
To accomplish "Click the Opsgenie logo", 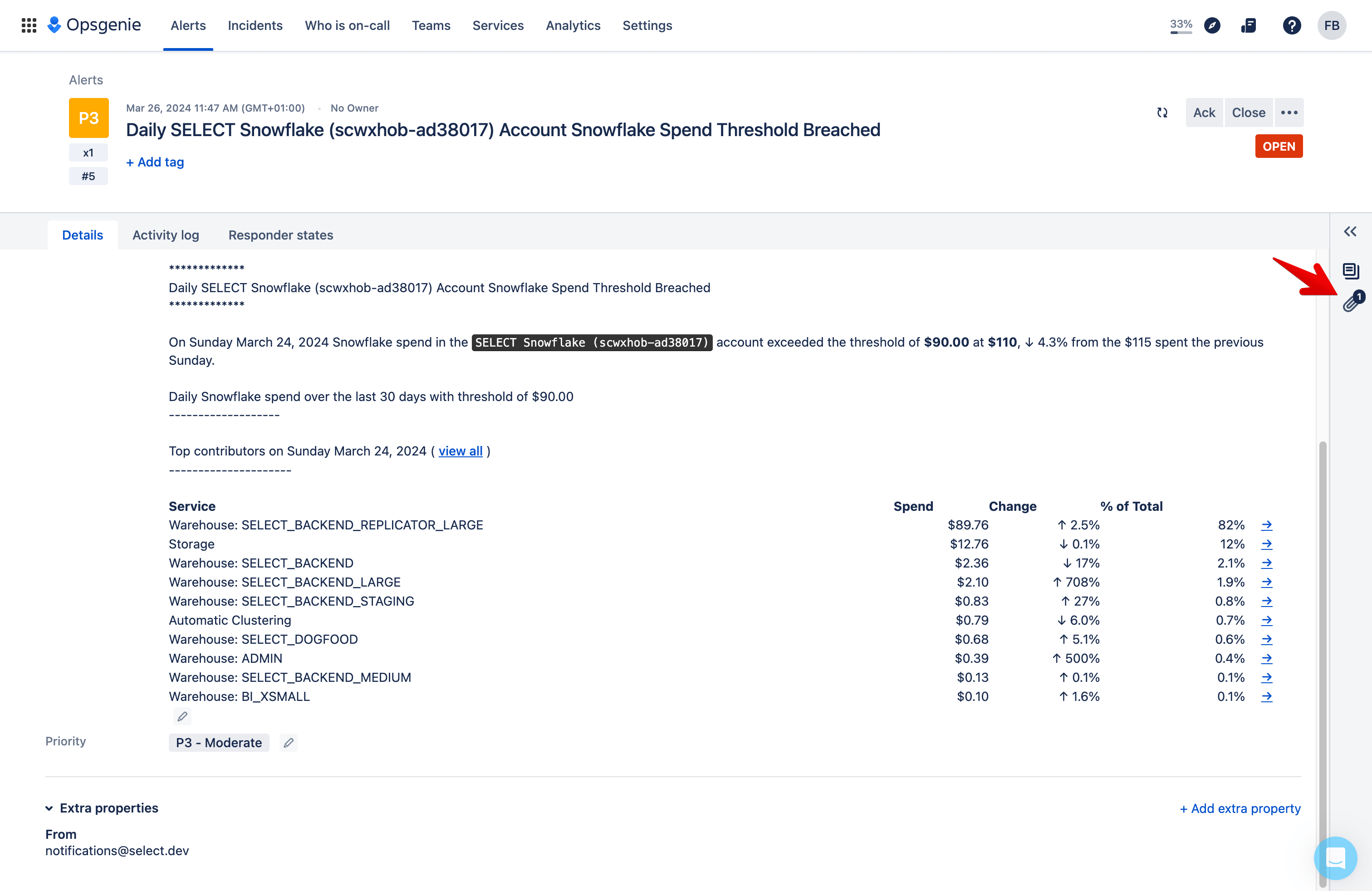I will [94, 25].
